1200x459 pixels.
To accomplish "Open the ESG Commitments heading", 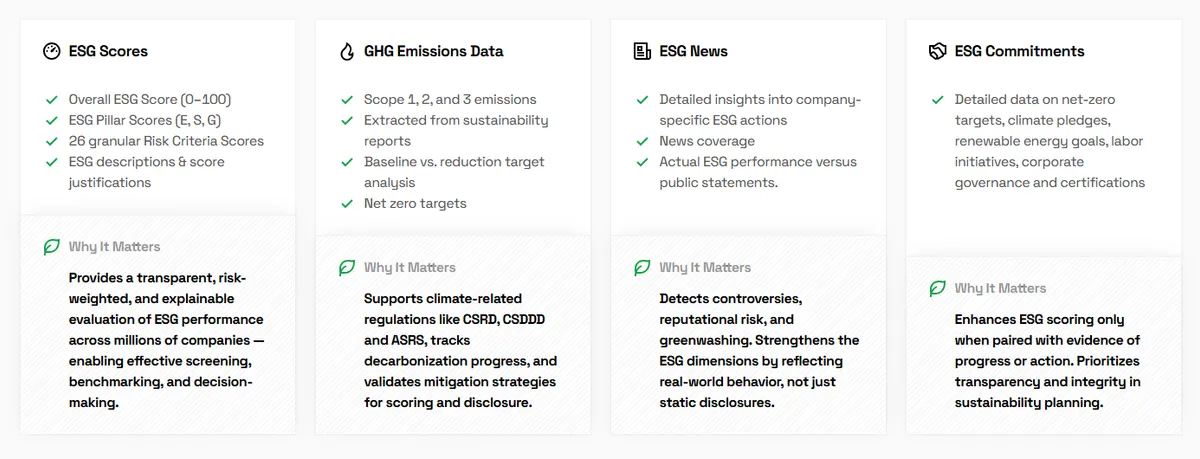I will (x=1019, y=51).
